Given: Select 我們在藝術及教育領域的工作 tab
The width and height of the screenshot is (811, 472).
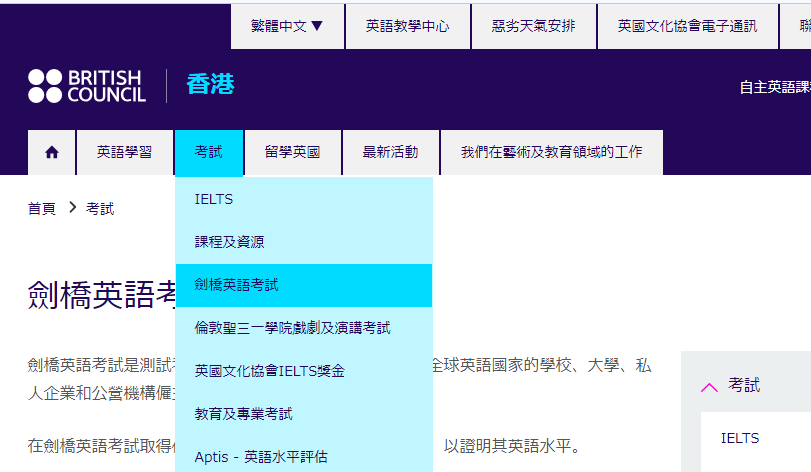Looking at the screenshot, I should pos(551,153).
